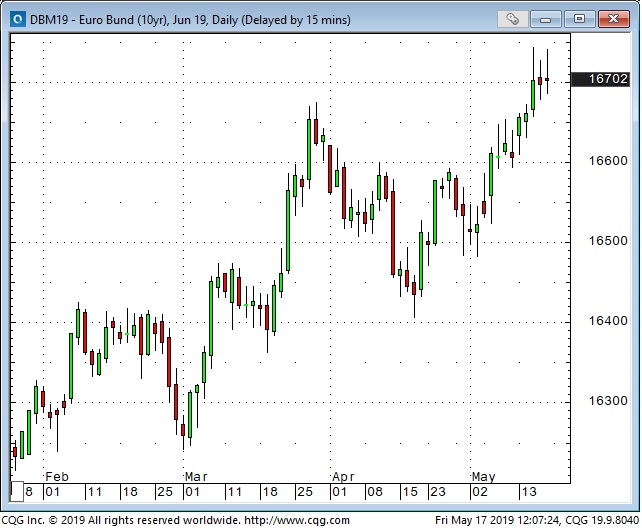Click the latest red candle at far right
The height and width of the screenshot is (528, 642).
point(547,79)
